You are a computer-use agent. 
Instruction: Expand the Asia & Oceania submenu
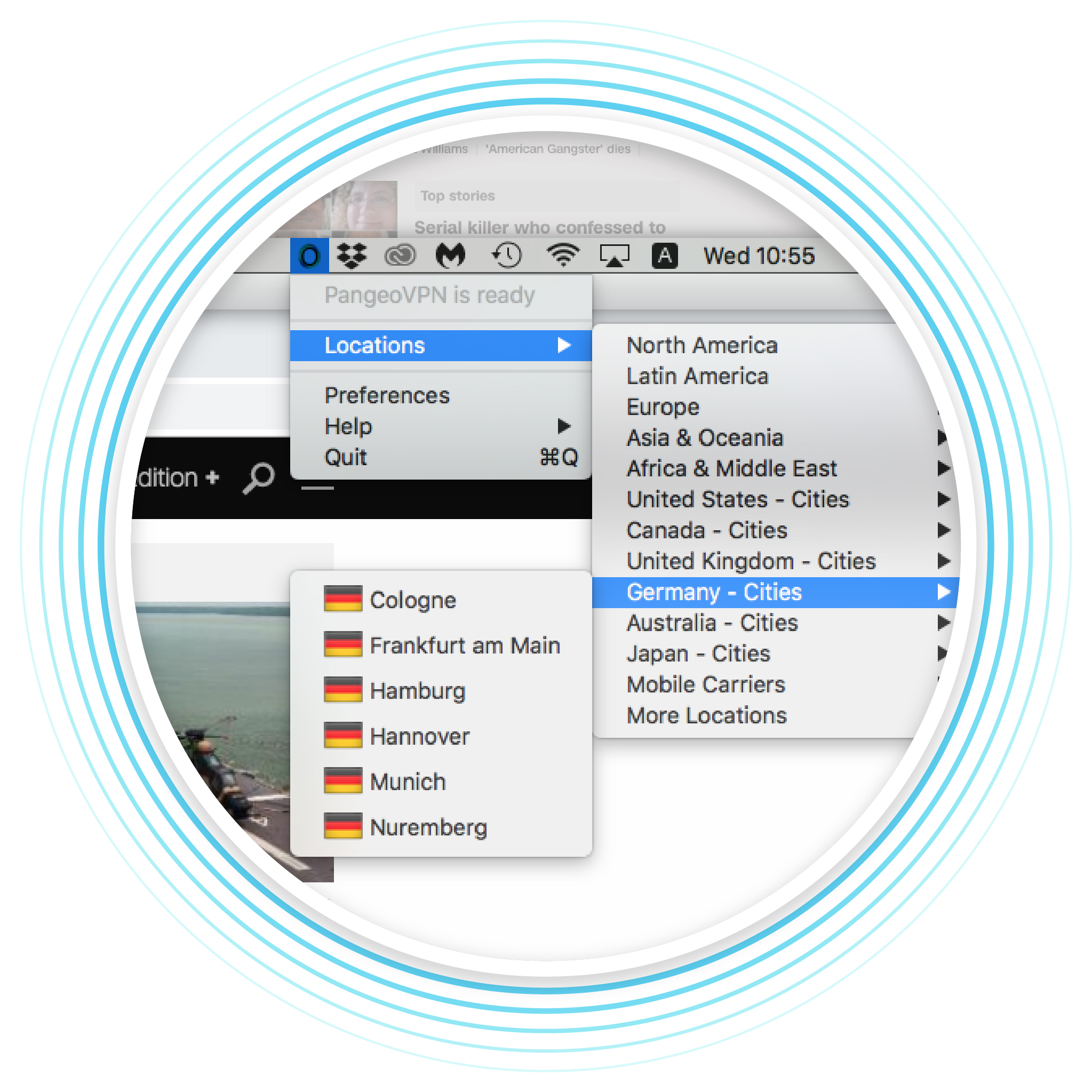click(x=705, y=438)
